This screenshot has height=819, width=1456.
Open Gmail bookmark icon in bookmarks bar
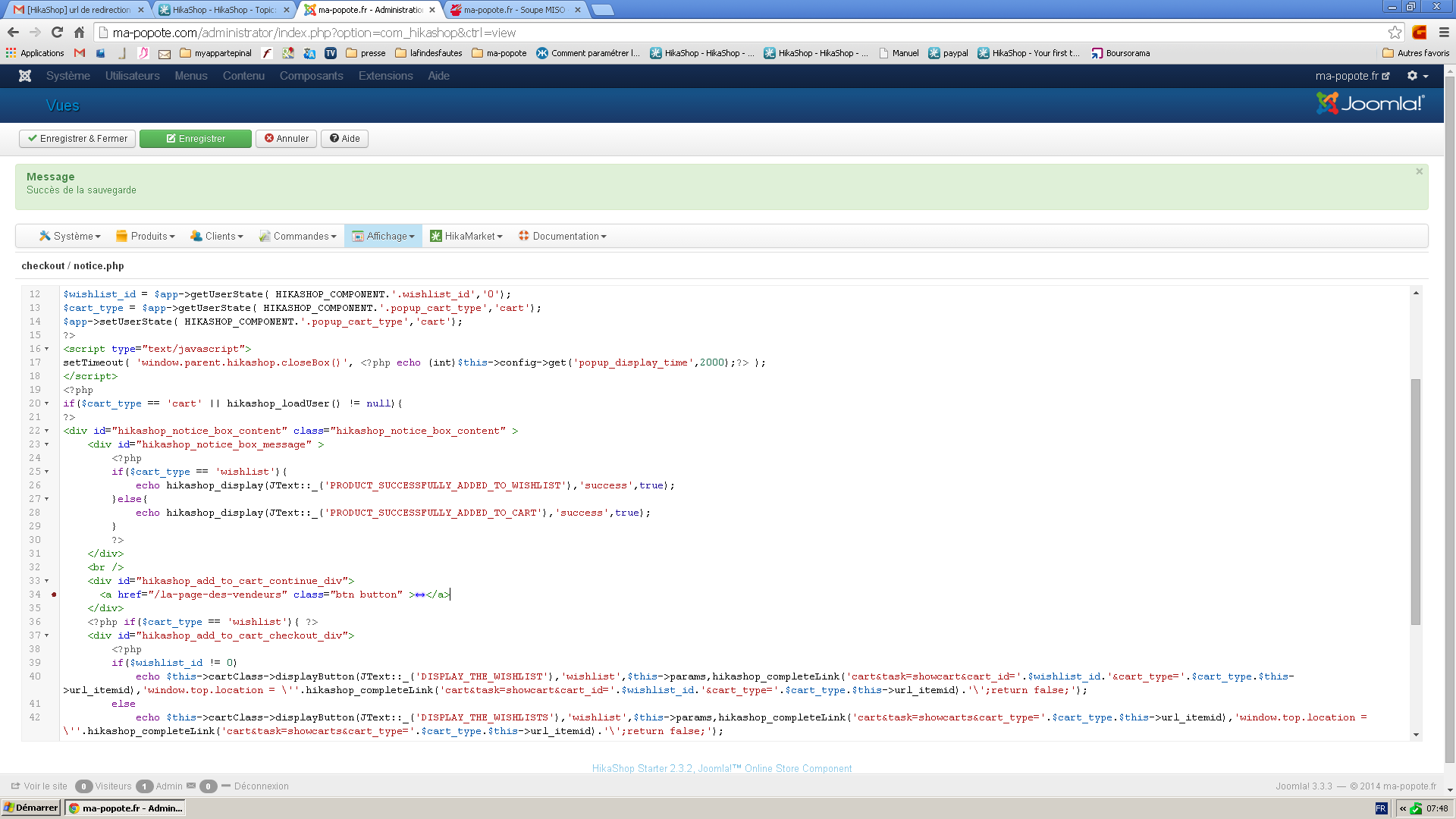click(x=80, y=53)
